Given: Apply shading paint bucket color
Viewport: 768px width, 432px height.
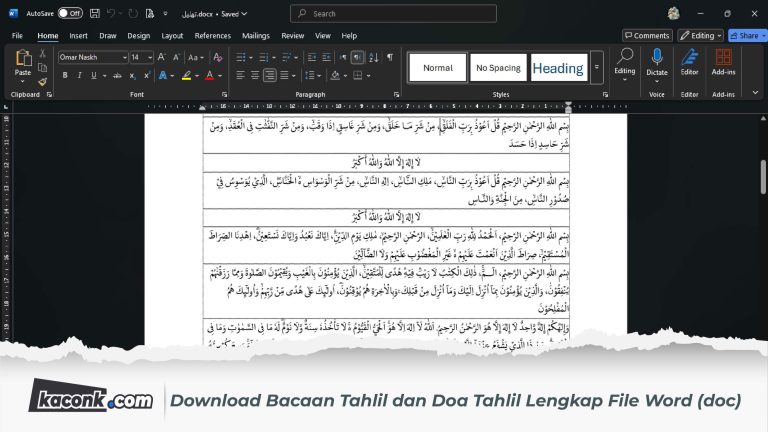Looking at the screenshot, I should [x=335, y=75].
